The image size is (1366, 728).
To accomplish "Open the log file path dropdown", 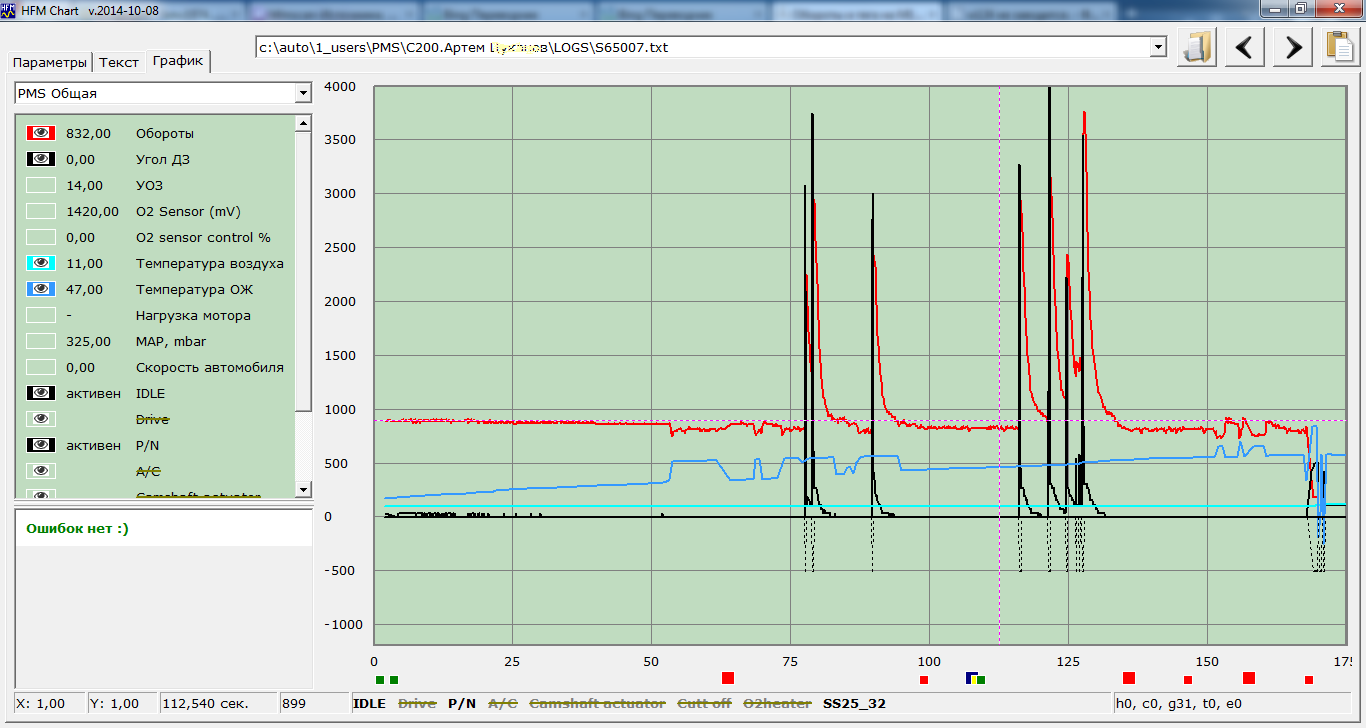I will click(1158, 47).
